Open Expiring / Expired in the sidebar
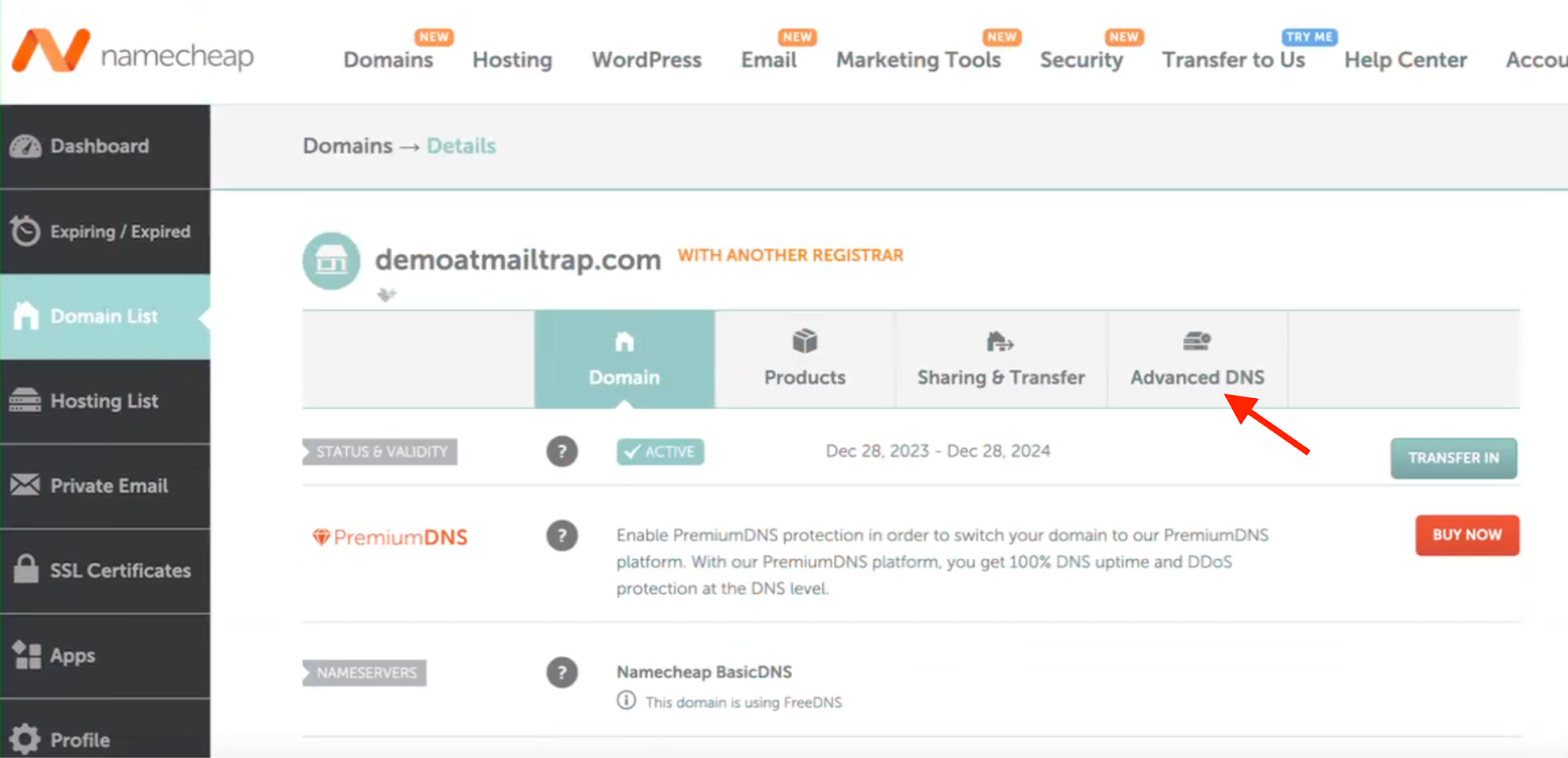The width and height of the screenshot is (1568, 758). [105, 231]
